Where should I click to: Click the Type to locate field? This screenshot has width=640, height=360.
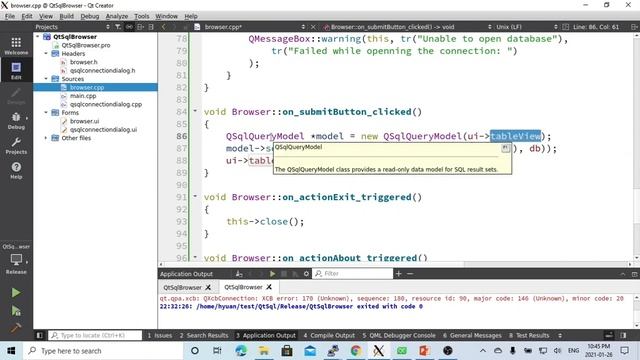95,336
